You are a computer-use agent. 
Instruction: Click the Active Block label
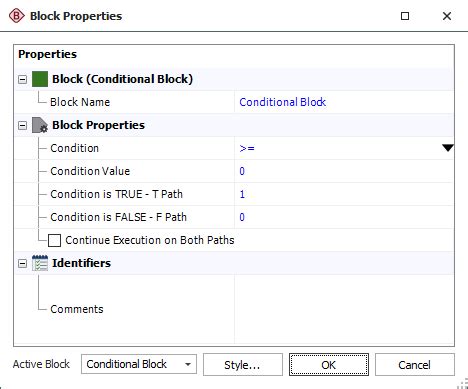point(41,364)
